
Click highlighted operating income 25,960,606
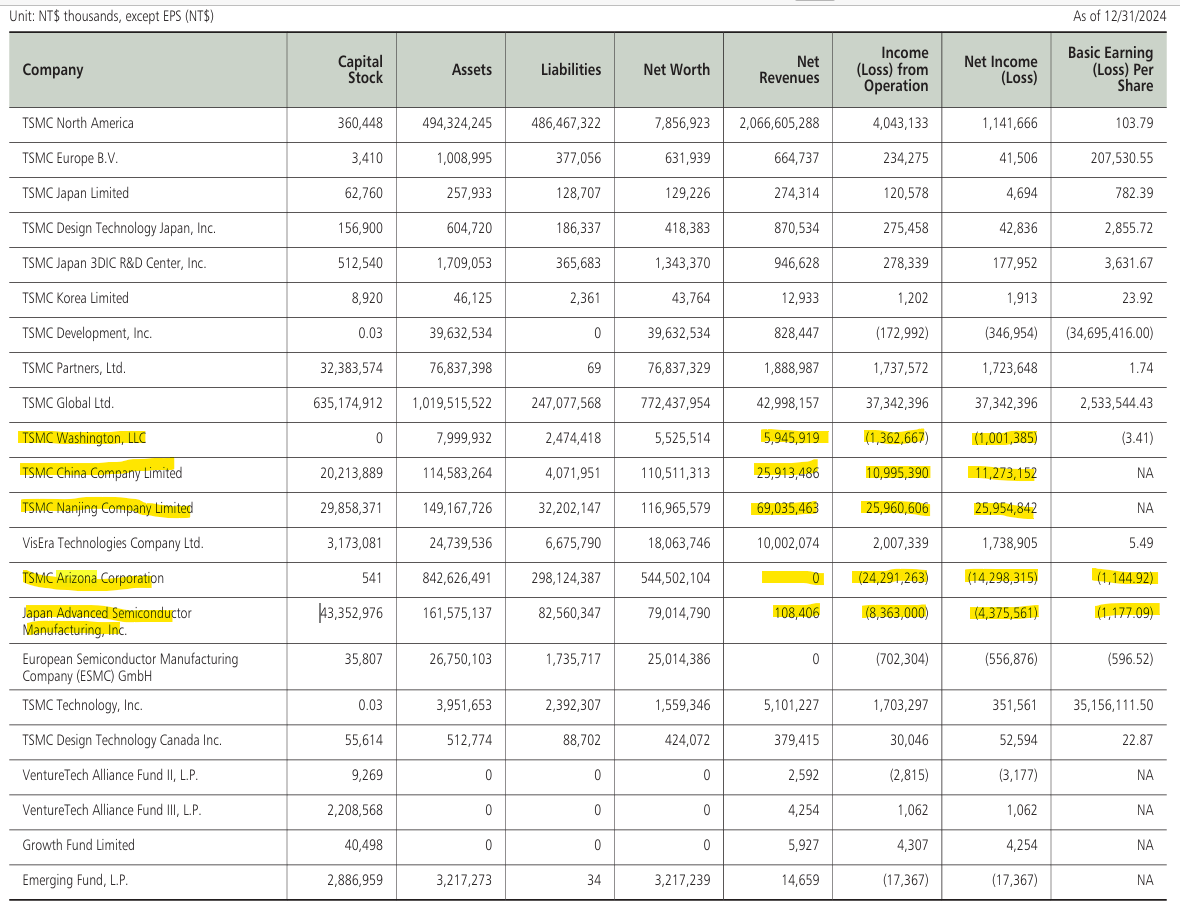click(x=897, y=509)
